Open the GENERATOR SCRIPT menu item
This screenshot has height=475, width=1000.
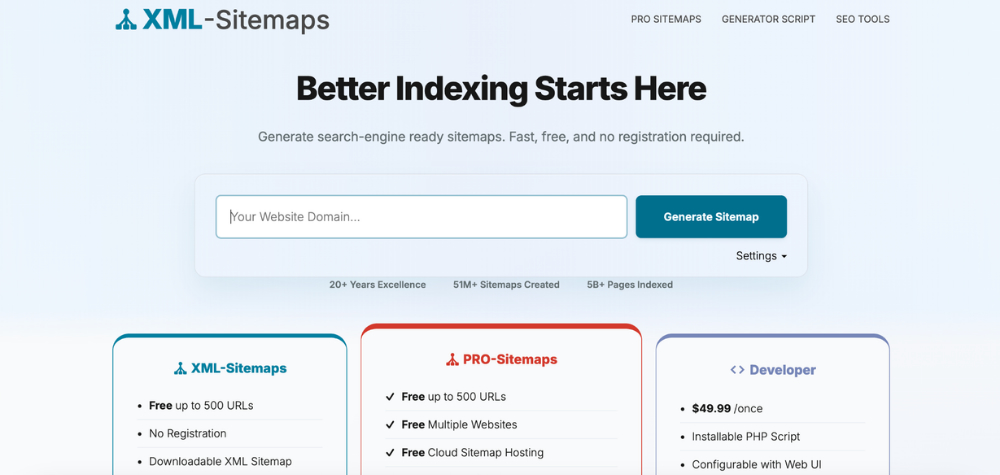pyautogui.click(x=768, y=19)
